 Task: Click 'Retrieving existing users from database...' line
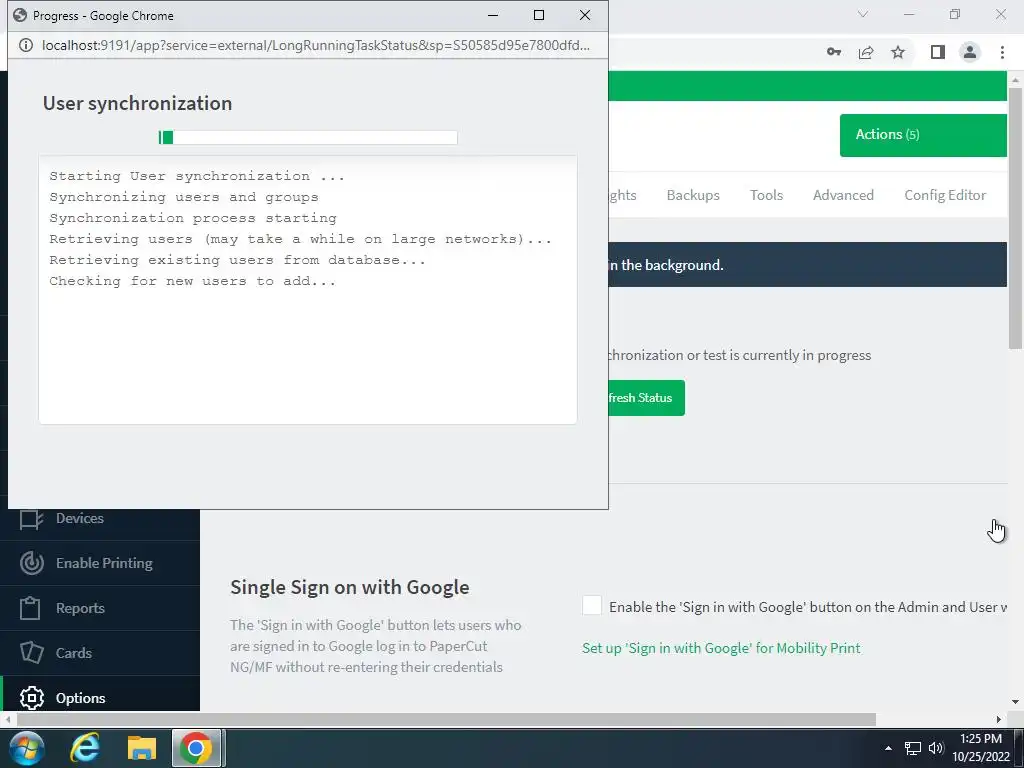(x=237, y=260)
